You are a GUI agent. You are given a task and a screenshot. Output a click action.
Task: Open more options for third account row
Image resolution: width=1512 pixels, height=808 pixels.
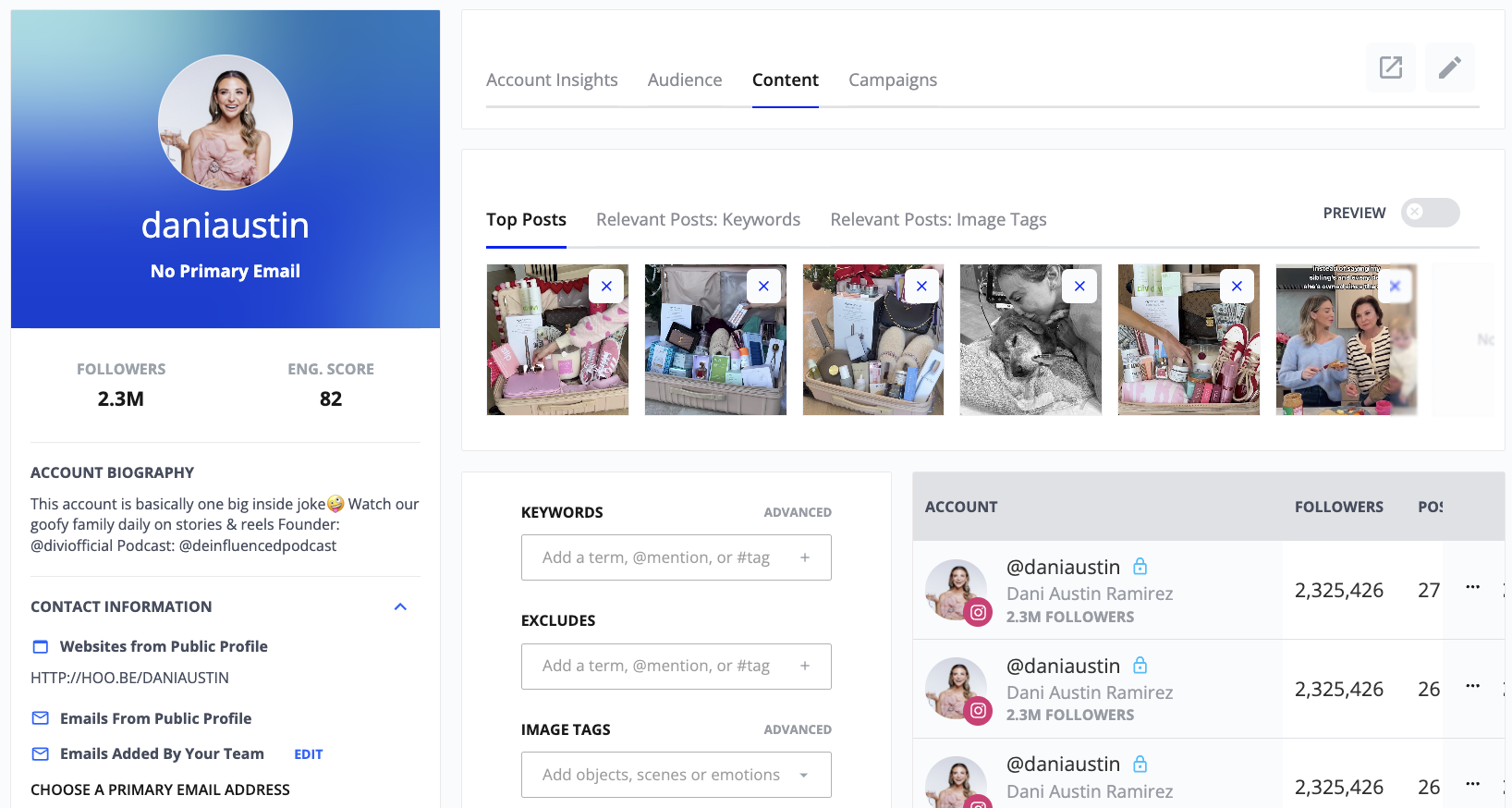click(x=1473, y=784)
